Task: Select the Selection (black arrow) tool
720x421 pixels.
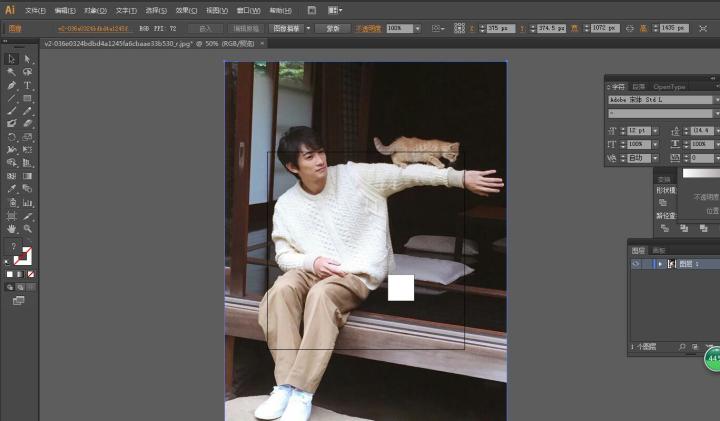Action: [11, 59]
